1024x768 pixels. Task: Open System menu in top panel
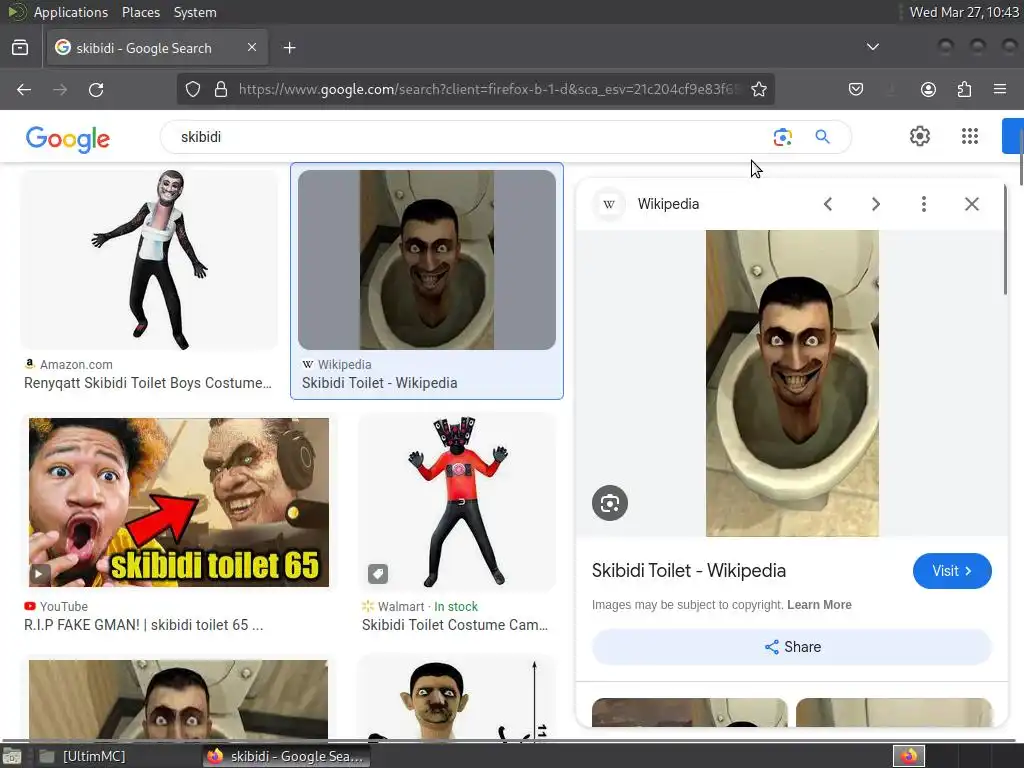195,12
